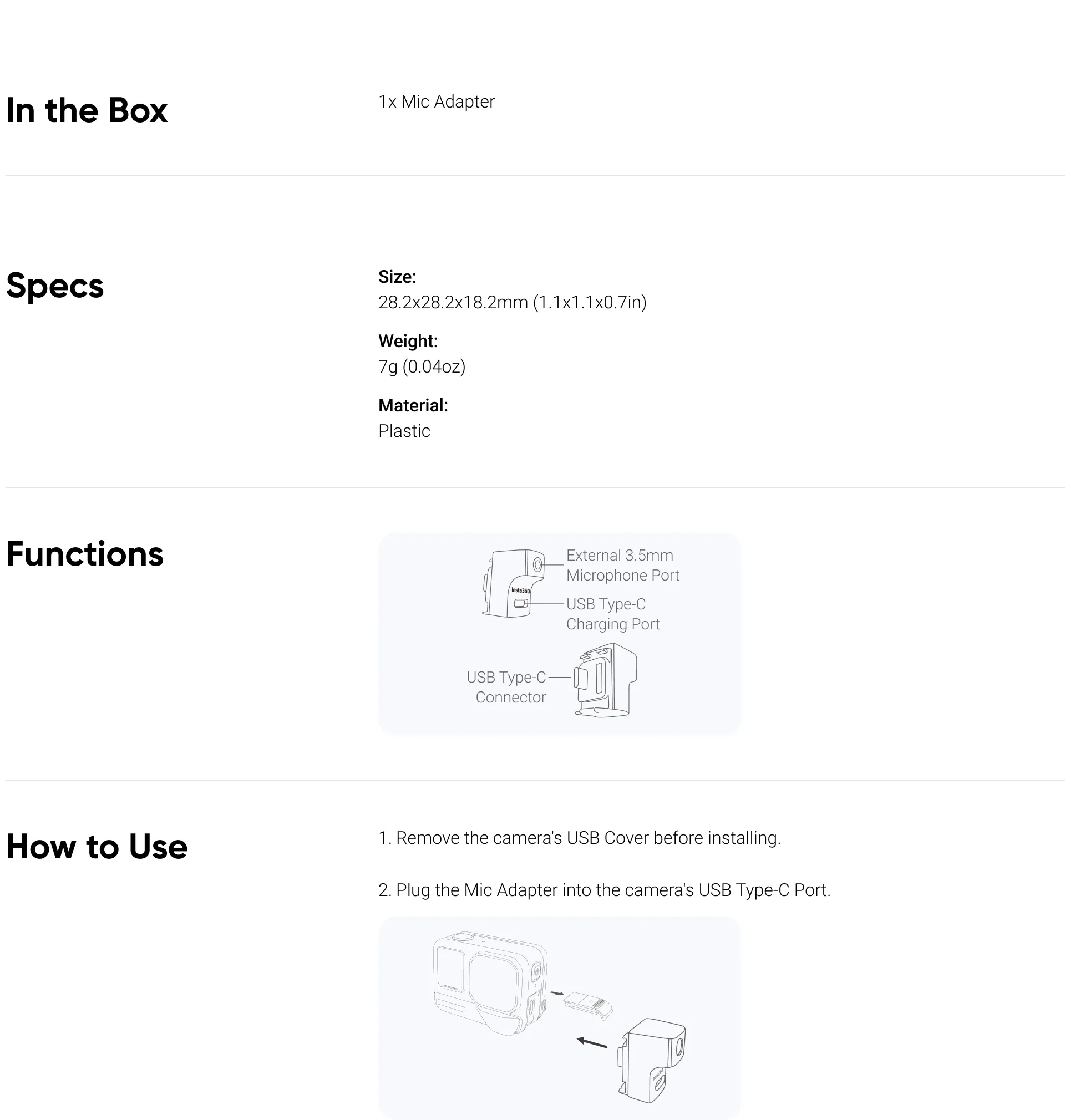This screenshot has width=1065, height=1120.
Task: Click the In the Box heading
Action: pyautogui.click(x=87, y=110)
